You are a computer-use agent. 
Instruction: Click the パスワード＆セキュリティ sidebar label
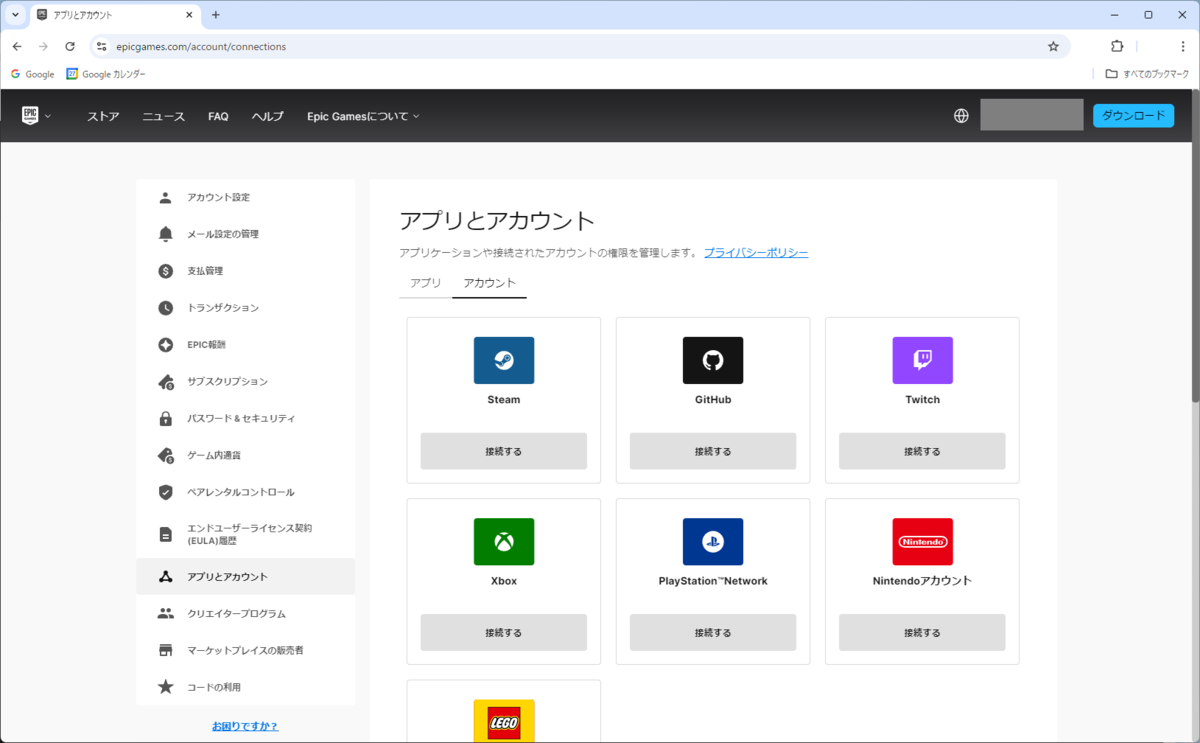click(x=241, y=418)
